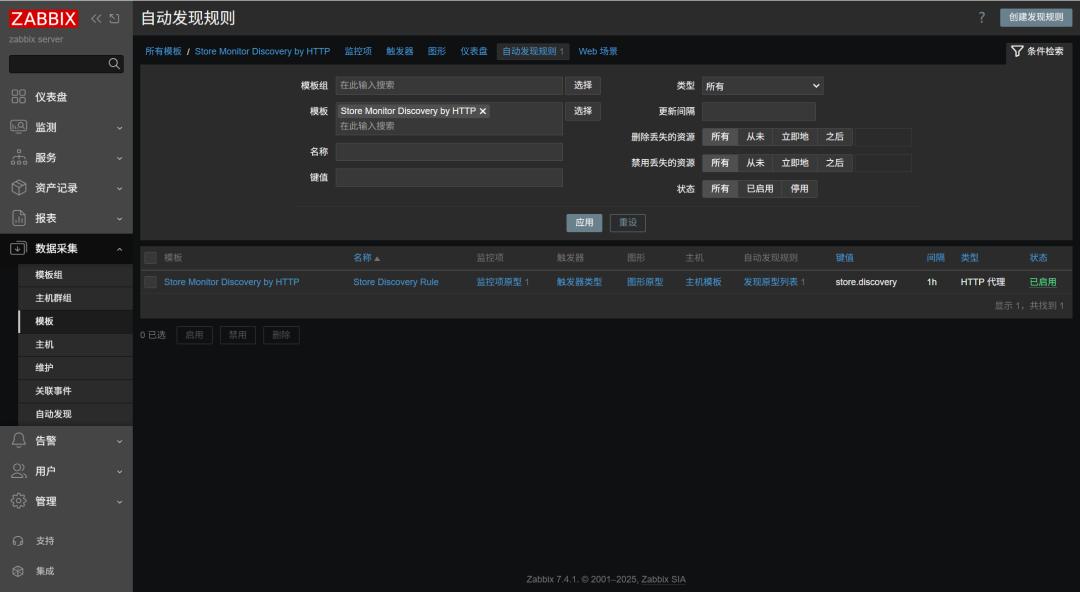
Task: Click the 服务 services icon
Action: [x=19, y=157]
